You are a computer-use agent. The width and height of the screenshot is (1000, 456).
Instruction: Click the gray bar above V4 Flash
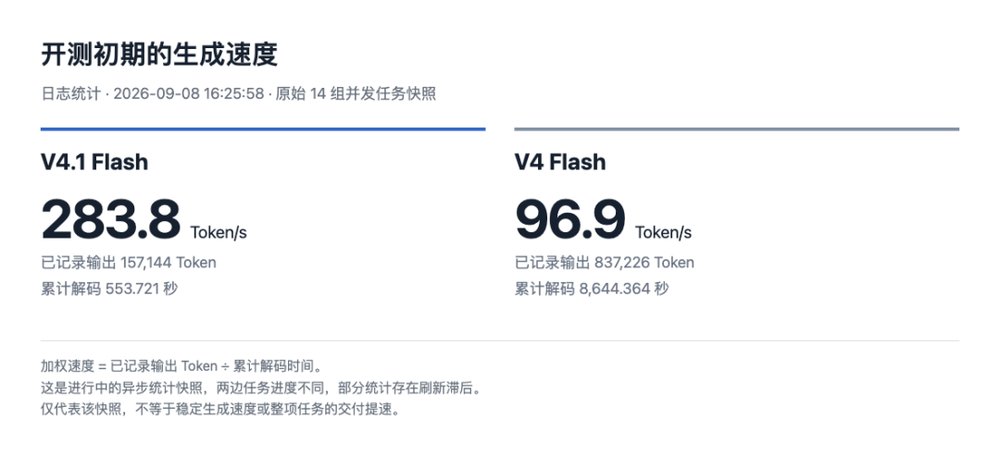click(x=737, y=129)
